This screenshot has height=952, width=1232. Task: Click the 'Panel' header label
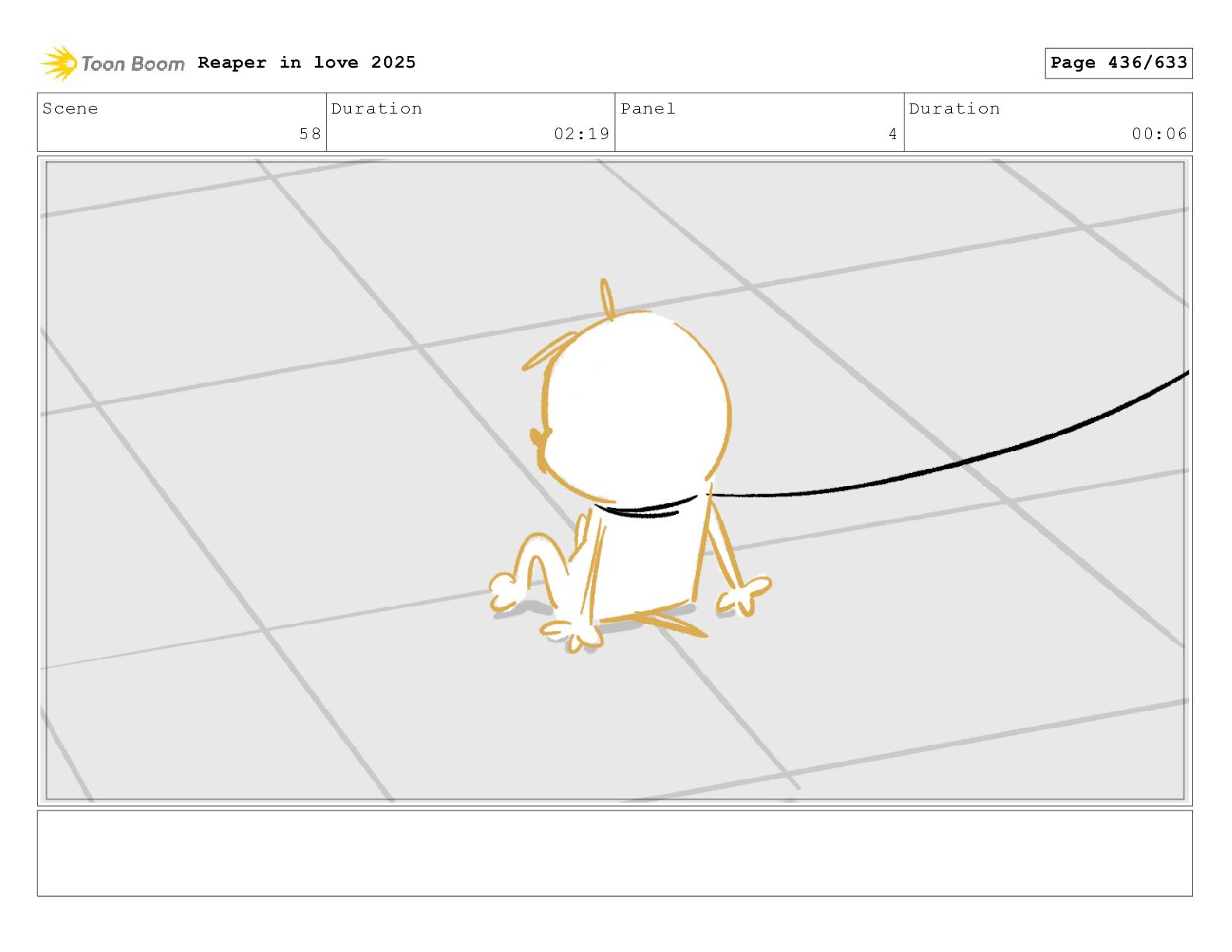(x=648, y=109)
